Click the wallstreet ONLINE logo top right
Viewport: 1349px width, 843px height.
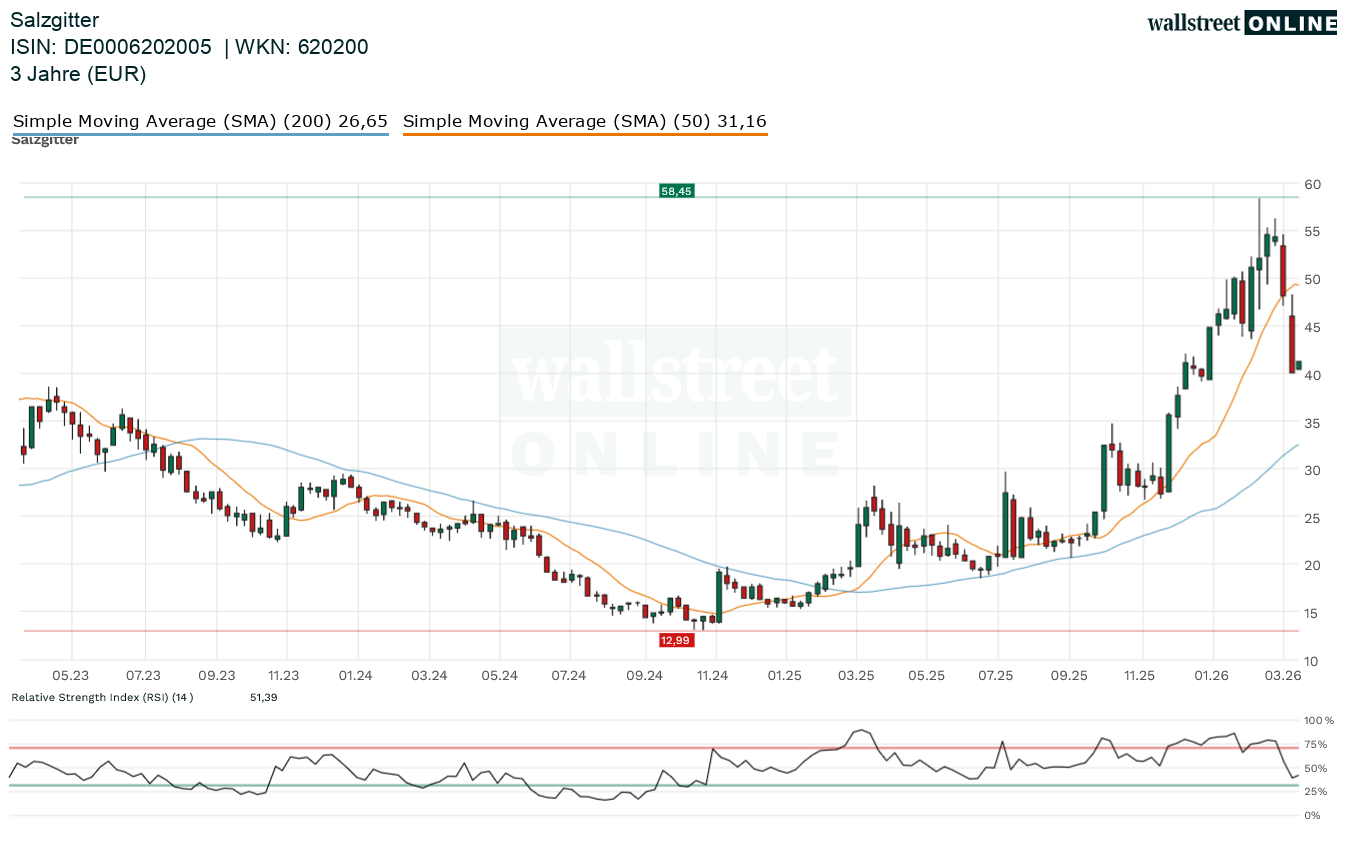[x=1241, y=23]
